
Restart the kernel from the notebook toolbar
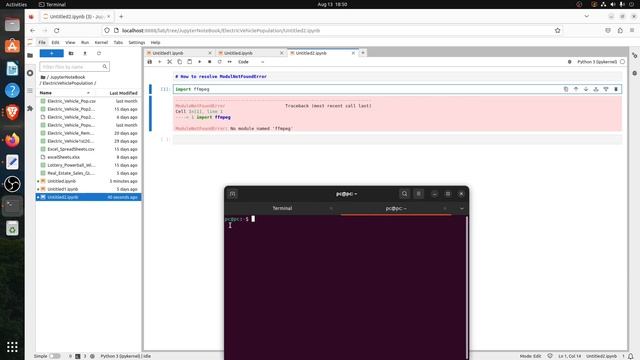pos(220,62)
